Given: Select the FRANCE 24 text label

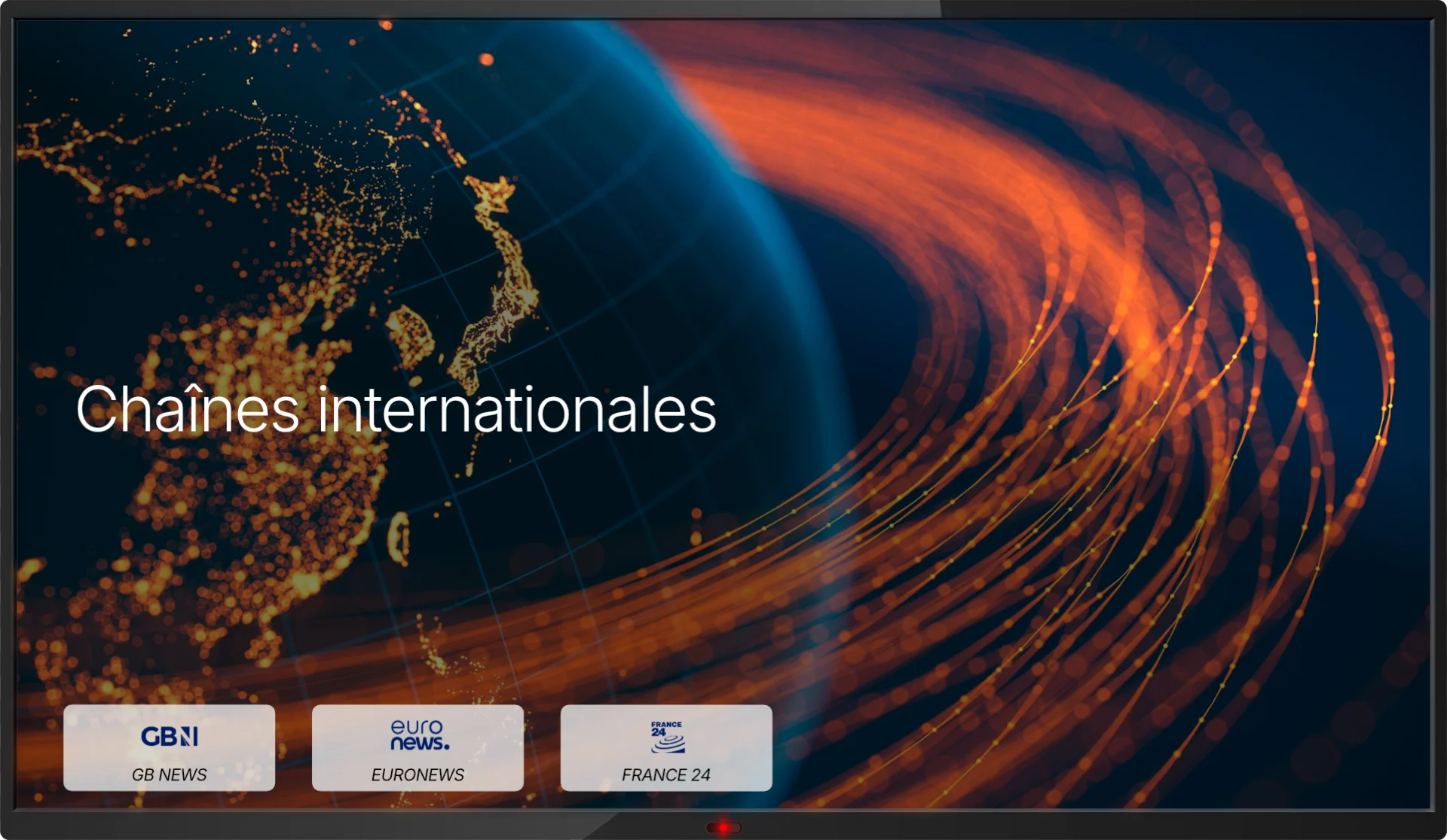Looking at the screenshot, I should pos(666,774).
